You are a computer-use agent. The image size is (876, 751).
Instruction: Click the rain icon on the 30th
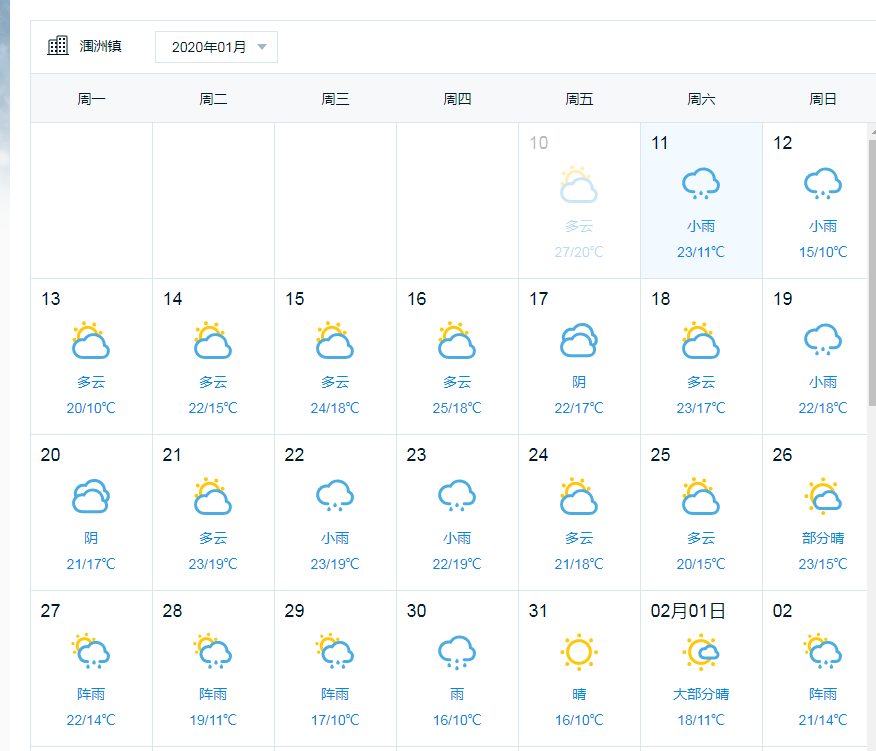pyautogui.click(x=457, y=652)
